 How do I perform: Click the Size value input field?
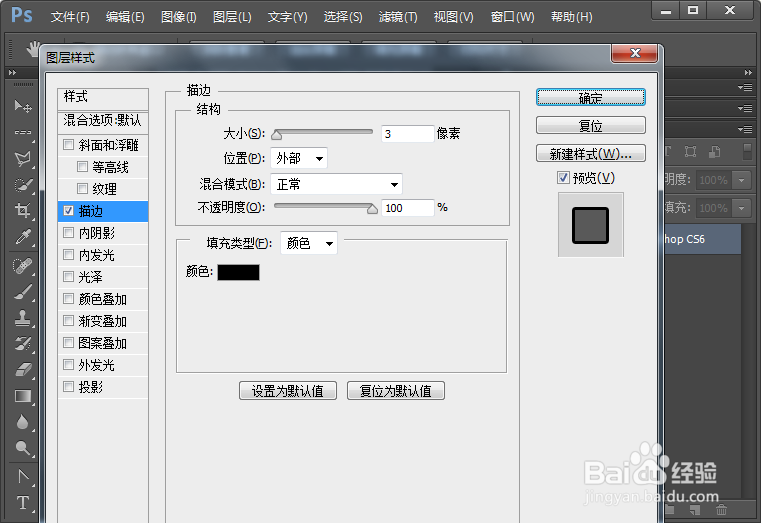point(407,133)
